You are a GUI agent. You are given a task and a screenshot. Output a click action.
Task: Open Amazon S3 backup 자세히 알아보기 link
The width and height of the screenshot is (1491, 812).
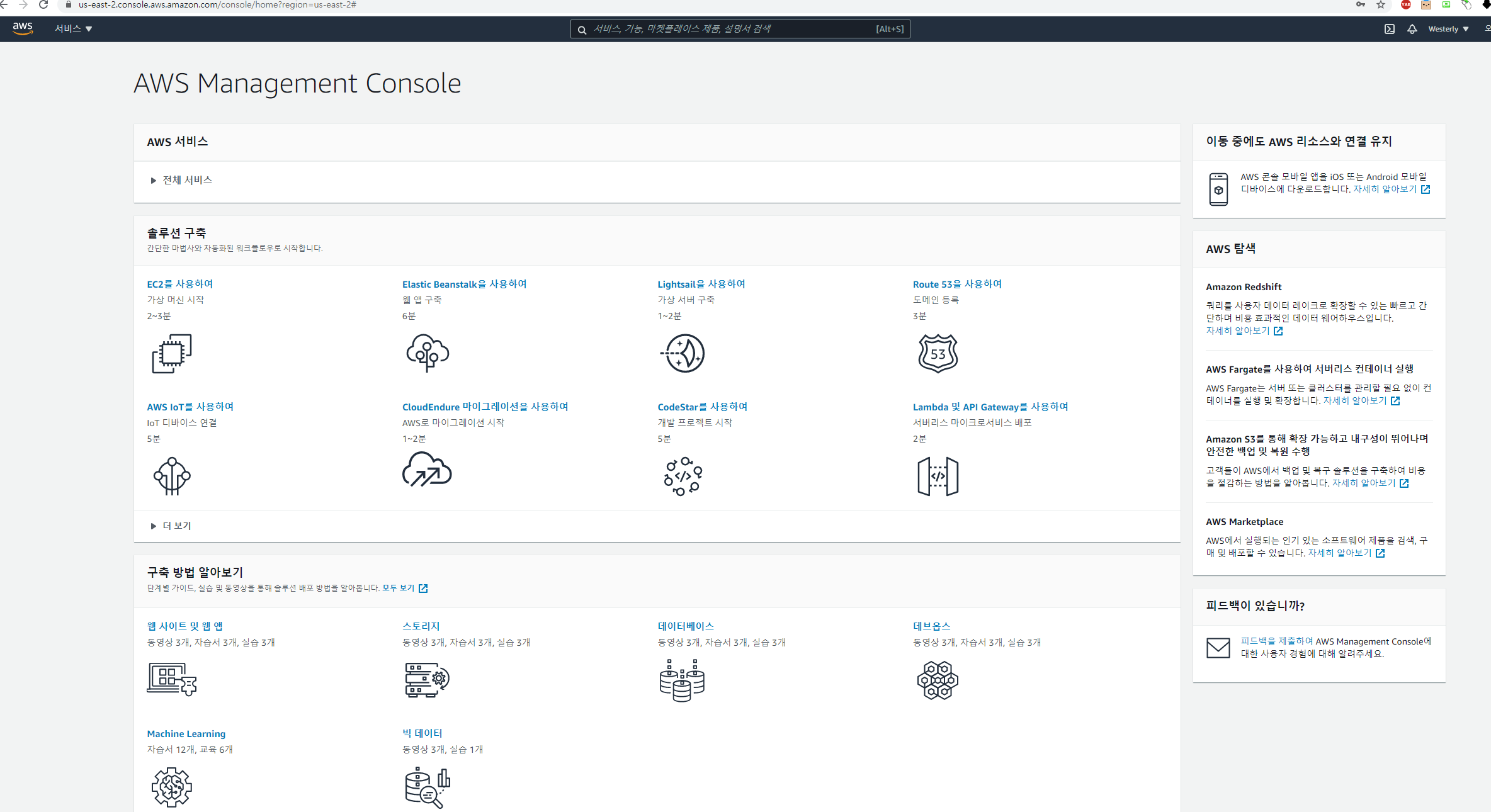[1370, 483]
